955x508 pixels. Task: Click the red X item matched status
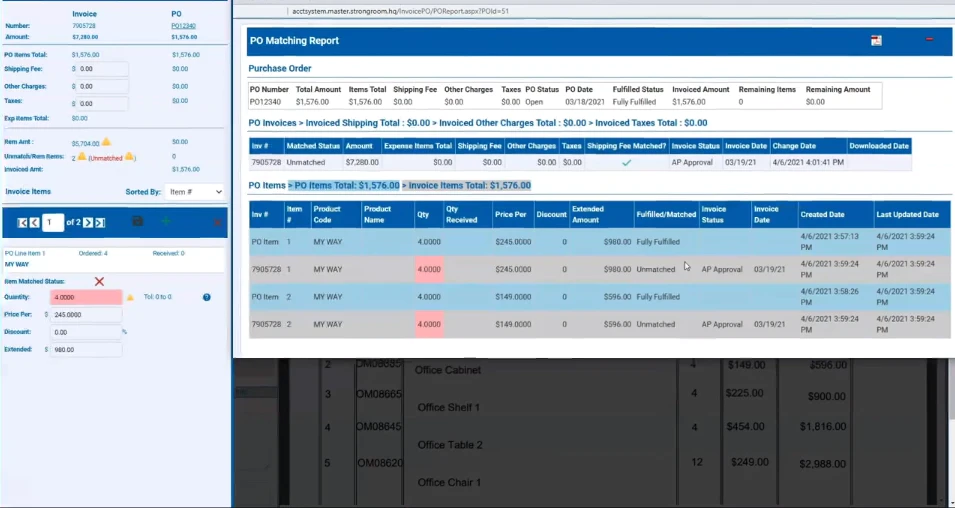pyautogui.click(x=99, y=281)
